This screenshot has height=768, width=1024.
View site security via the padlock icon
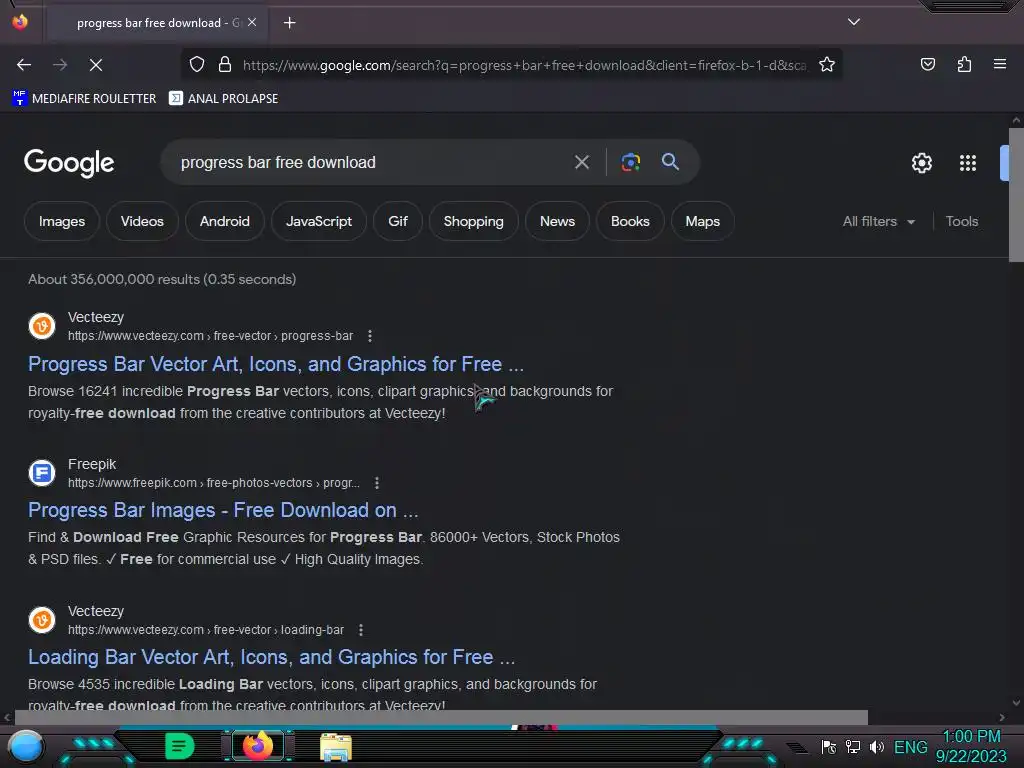tap(225, 65)
